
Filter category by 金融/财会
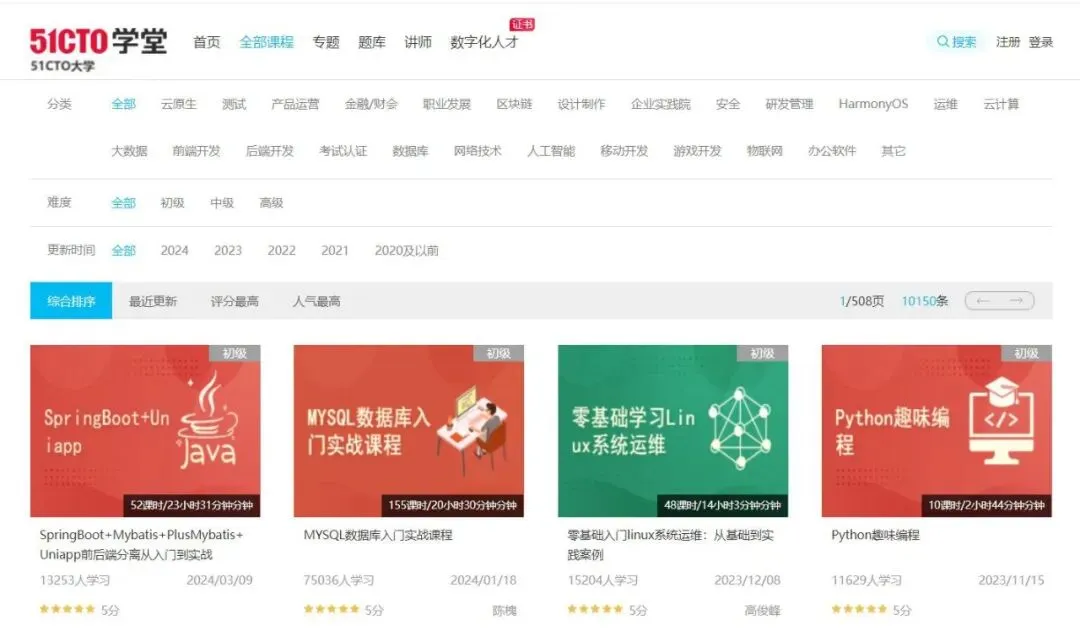click(371, 104)
